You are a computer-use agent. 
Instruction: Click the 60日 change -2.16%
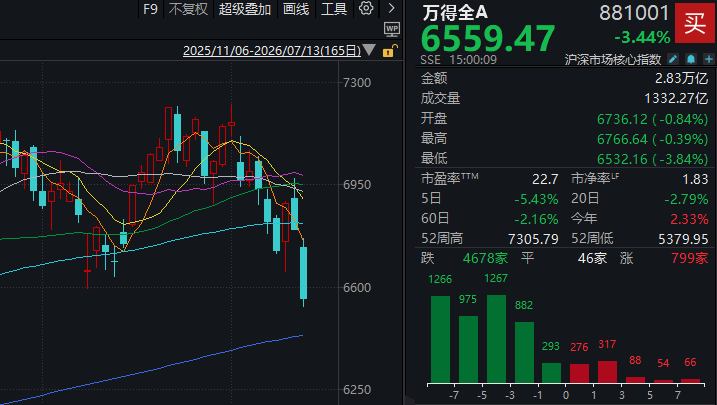(536, 219)
